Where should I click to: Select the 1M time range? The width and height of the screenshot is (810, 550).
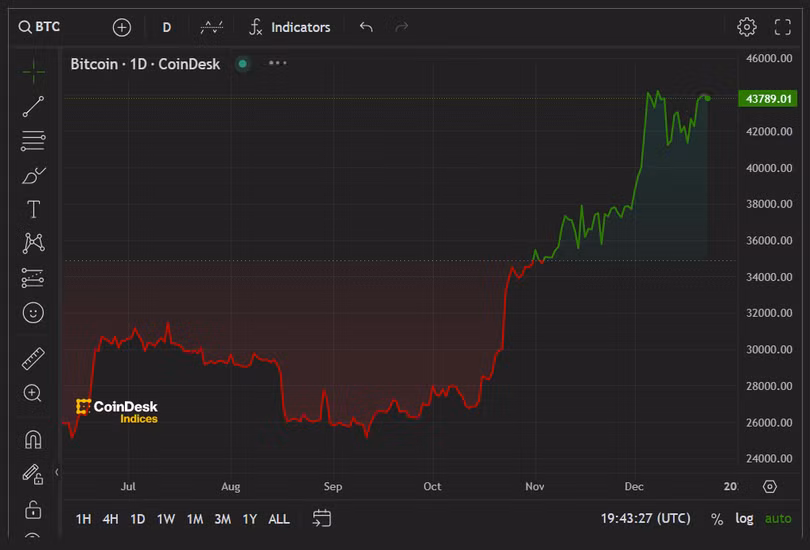point(195,519)
